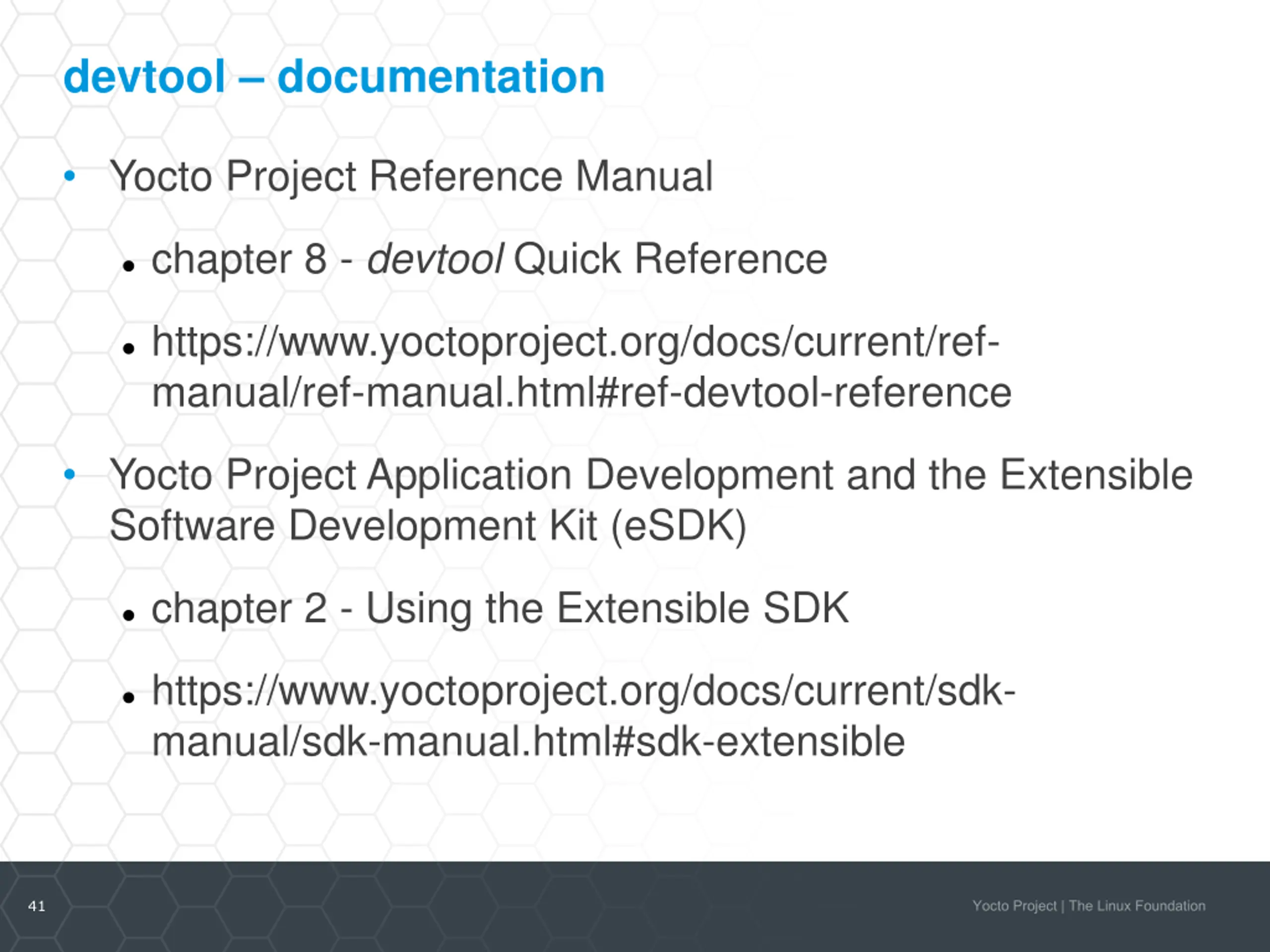The image size is (1270, 952).
Task: Open the sdk-manual sdk-extensible URL
Action: tap(583, 716)
